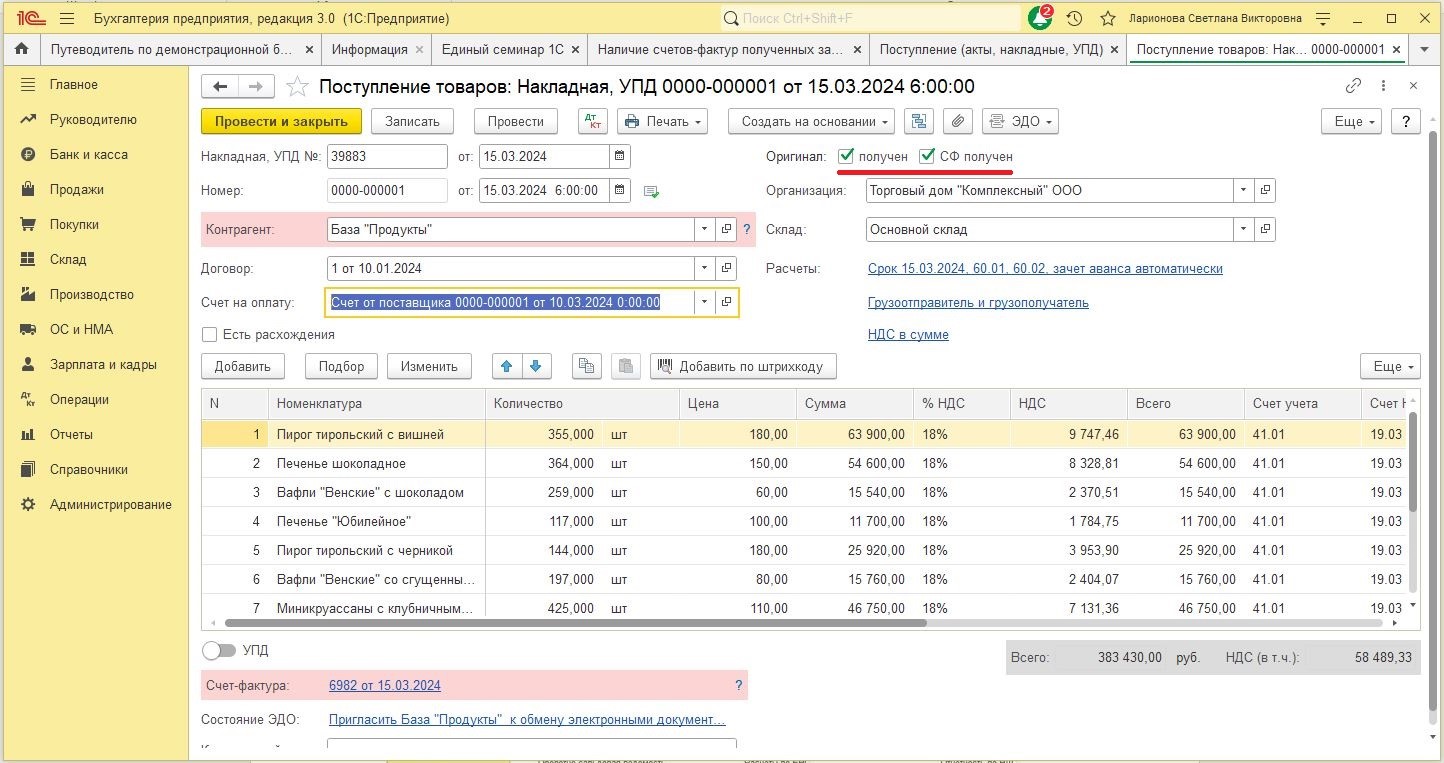This screenshot has width=1444, height=763.
Task: Toggle the УПД switch
Action: [219, 650]
